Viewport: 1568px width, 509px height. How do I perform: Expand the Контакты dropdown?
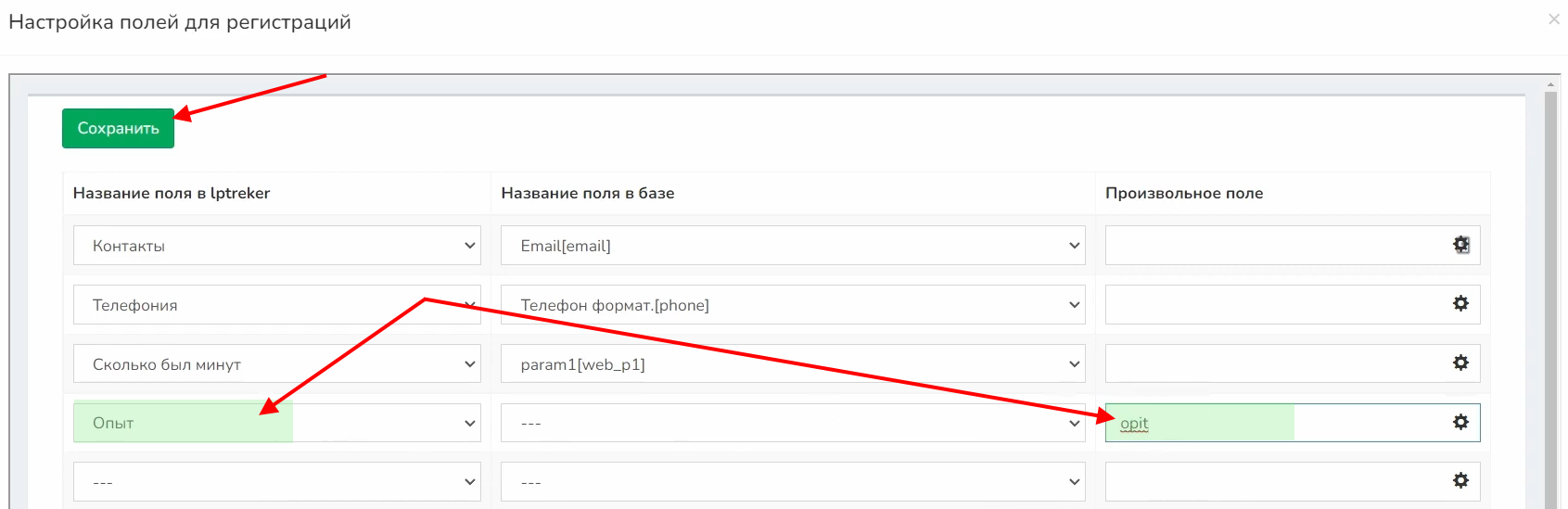276,246
